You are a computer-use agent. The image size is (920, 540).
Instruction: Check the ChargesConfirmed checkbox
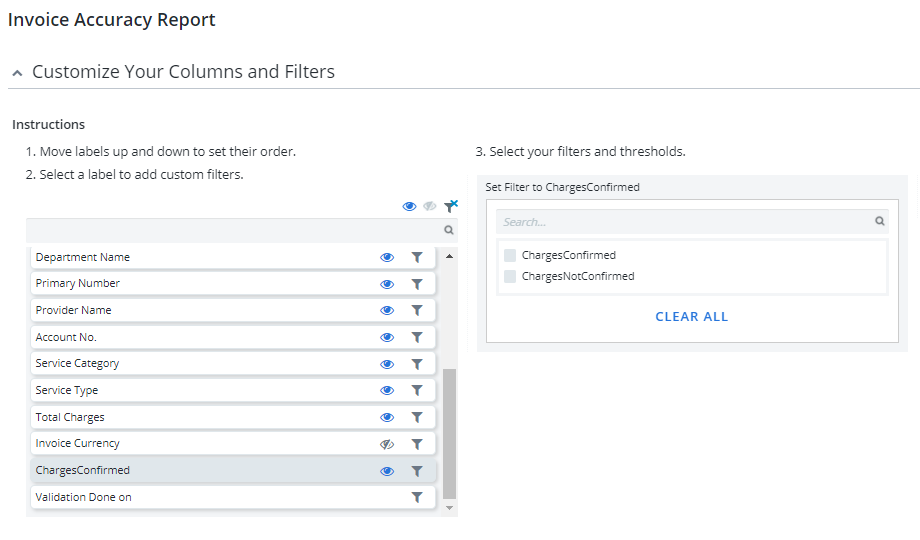point(510,255)
